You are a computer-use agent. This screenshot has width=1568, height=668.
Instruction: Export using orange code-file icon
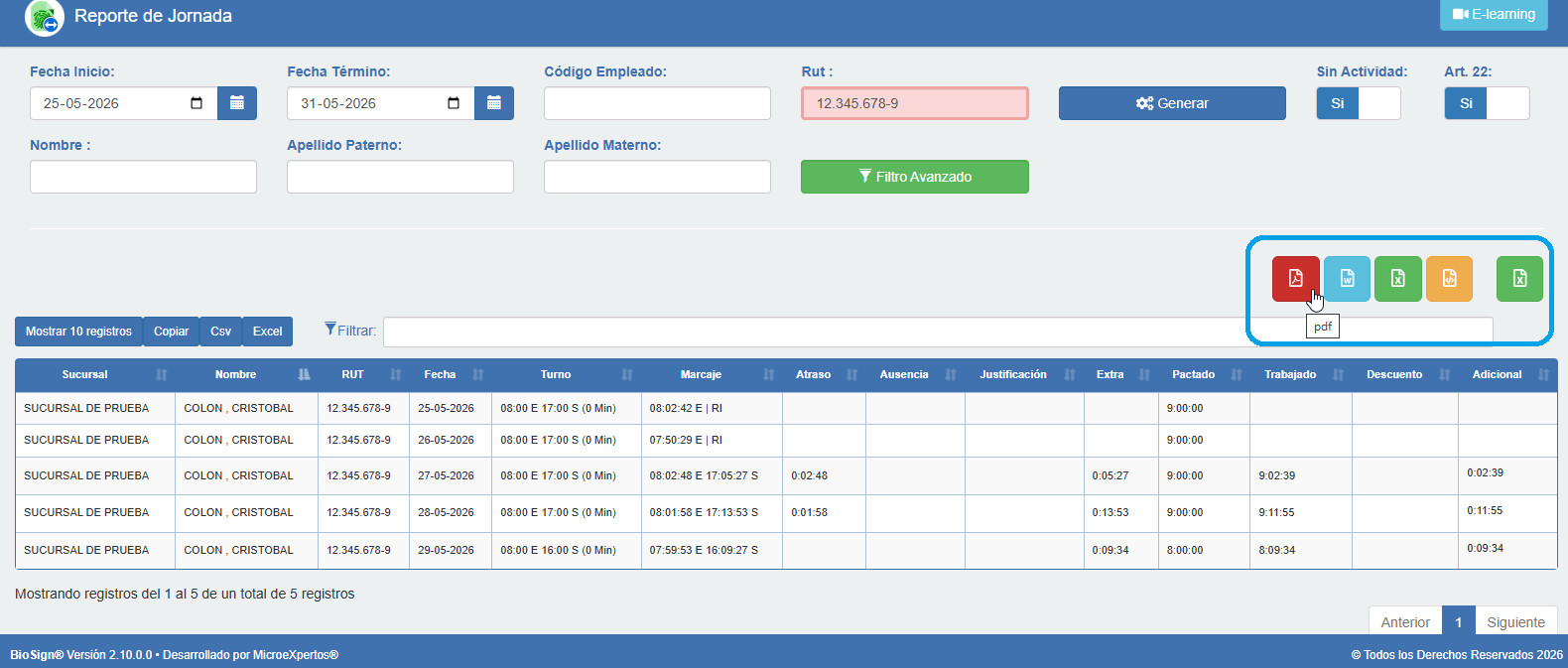coord(1449,279)
